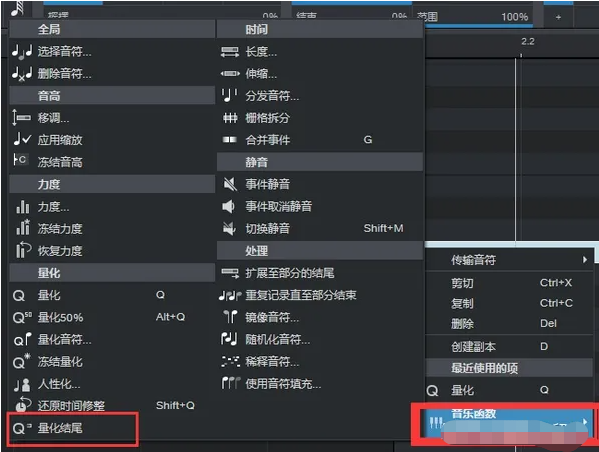This screenshot has width=599, height=452.
Task: Click the 栅格拆分 grid split icon
Action: (x=230, y=118)
